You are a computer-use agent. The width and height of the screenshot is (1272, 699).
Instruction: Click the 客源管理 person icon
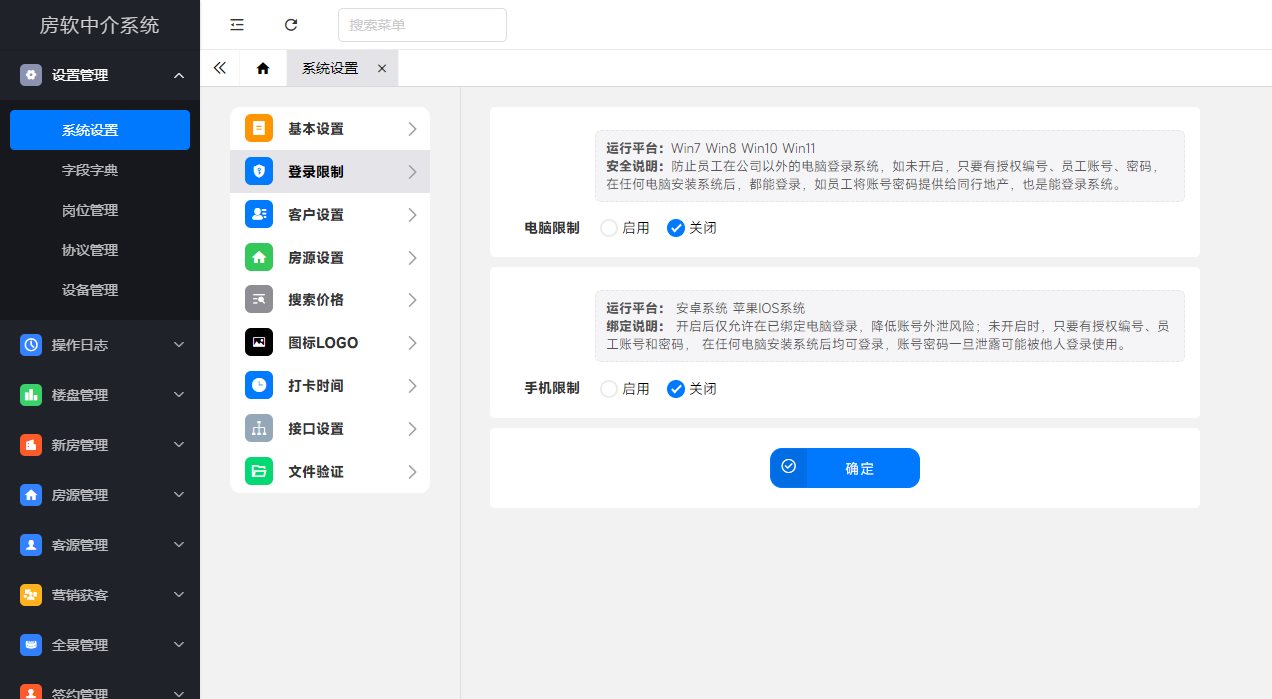(31, 545)
